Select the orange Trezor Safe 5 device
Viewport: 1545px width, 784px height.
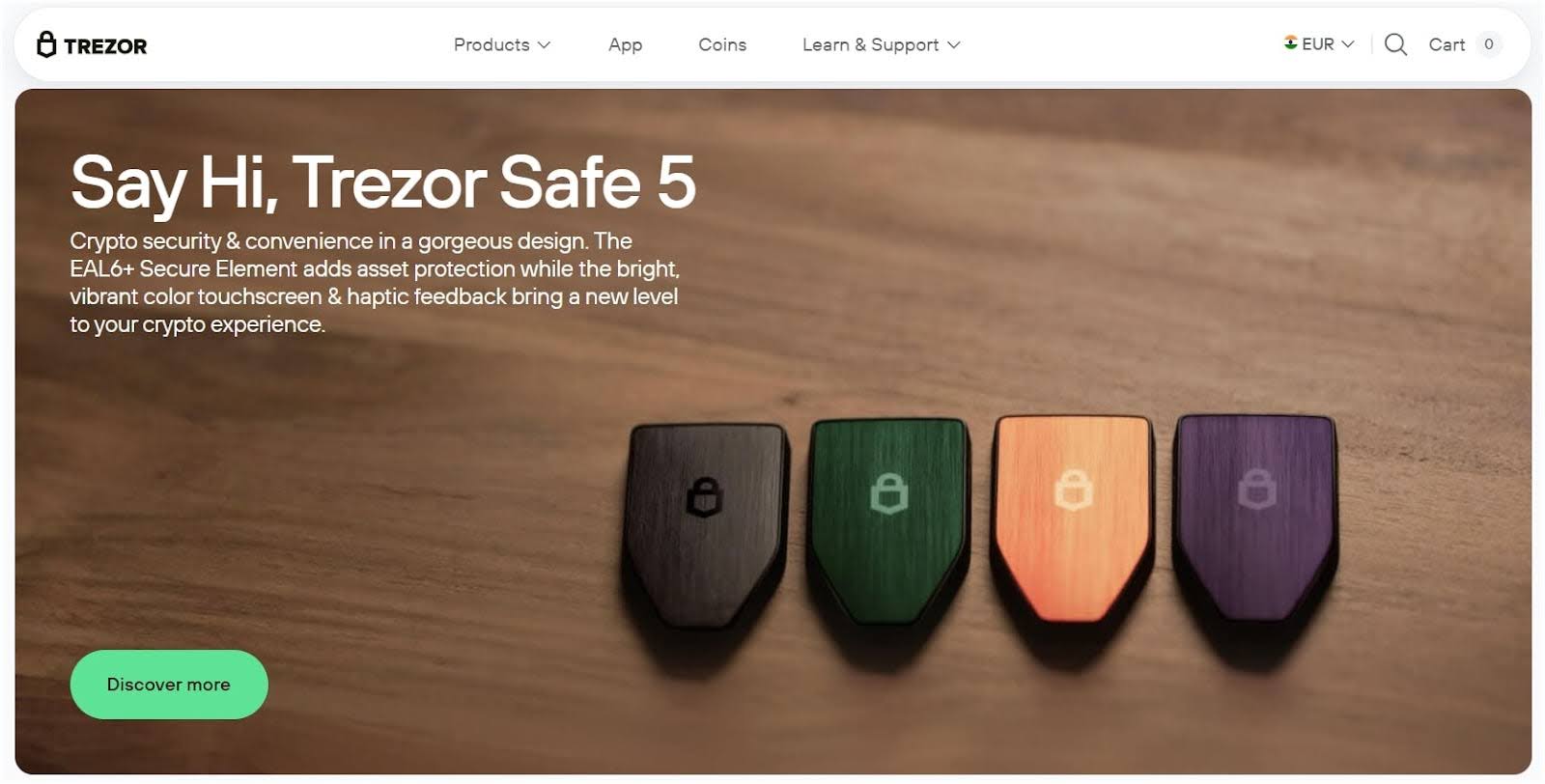pyautogui.click(x=1072, y=519)
